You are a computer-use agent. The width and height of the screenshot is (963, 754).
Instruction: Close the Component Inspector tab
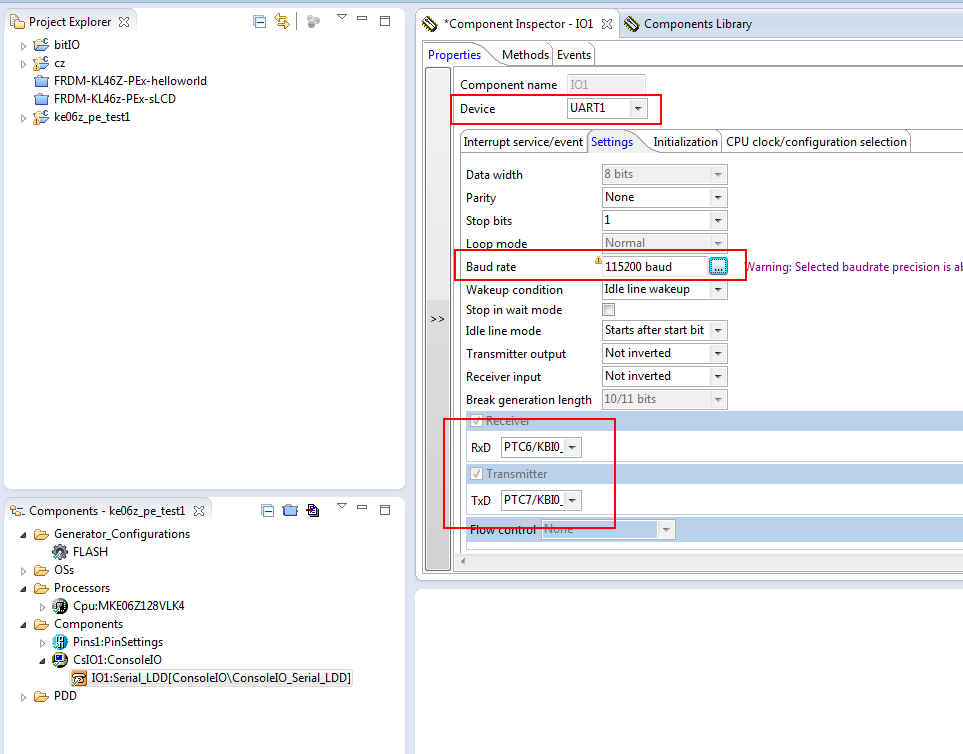607,24
